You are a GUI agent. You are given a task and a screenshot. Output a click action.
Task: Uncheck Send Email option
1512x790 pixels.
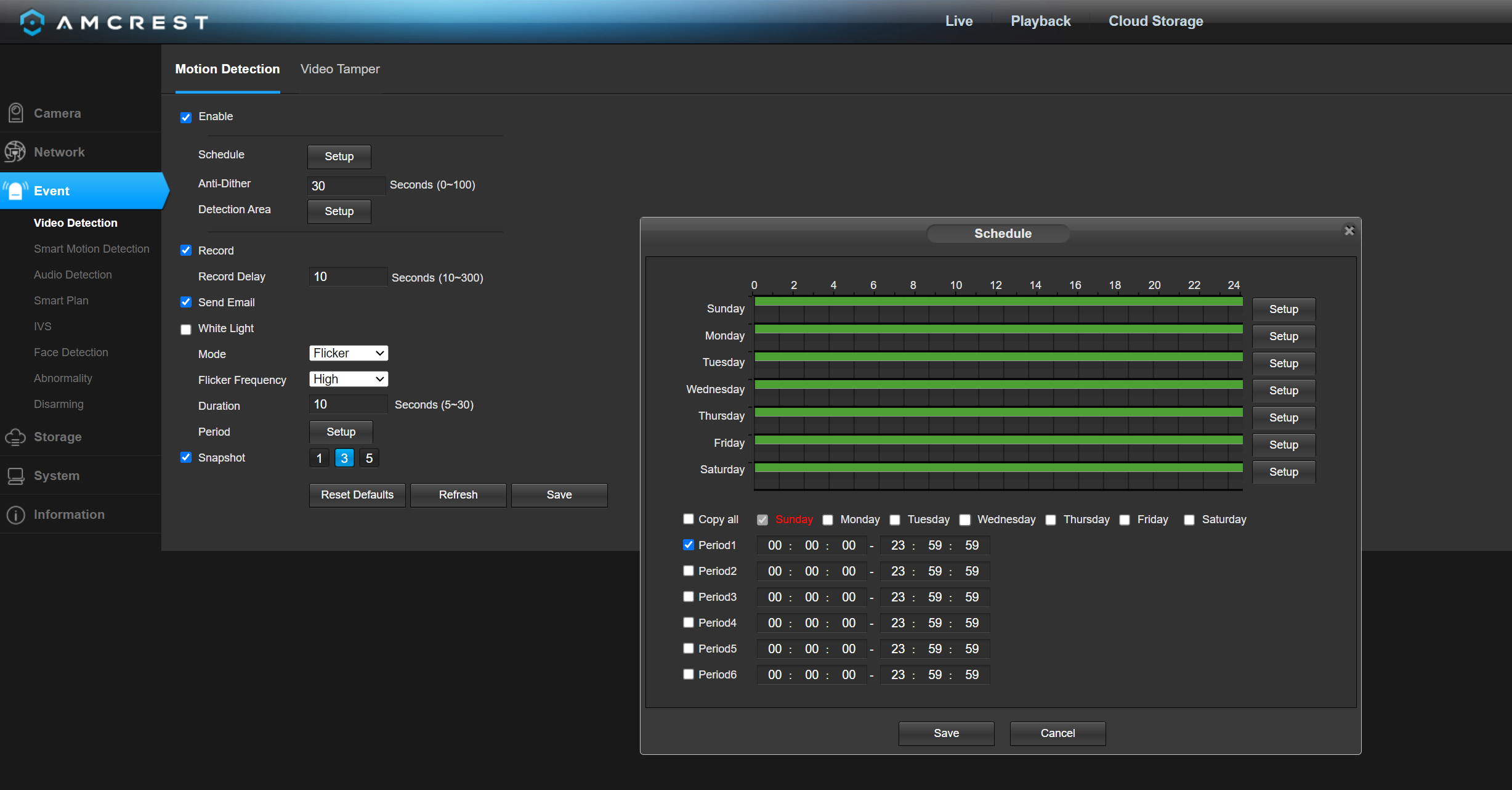[x=185, y=302]
